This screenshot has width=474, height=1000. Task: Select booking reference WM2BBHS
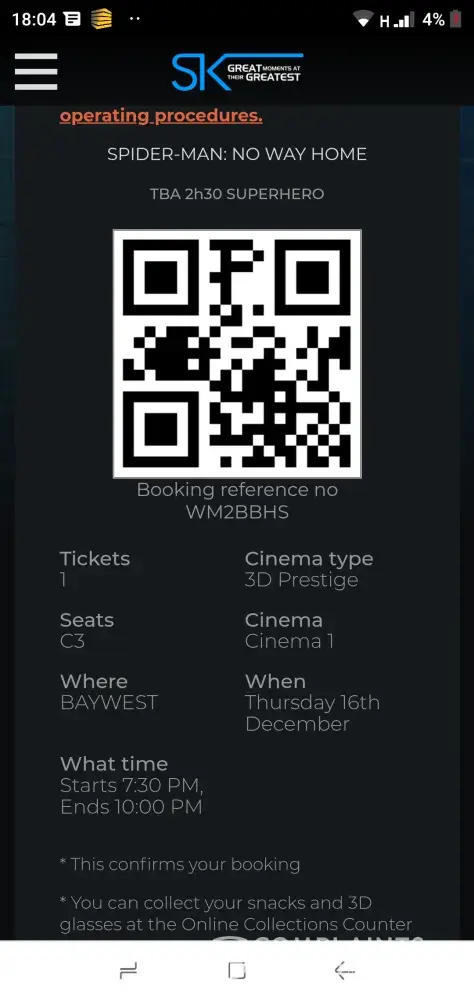(x=237, y=512)
